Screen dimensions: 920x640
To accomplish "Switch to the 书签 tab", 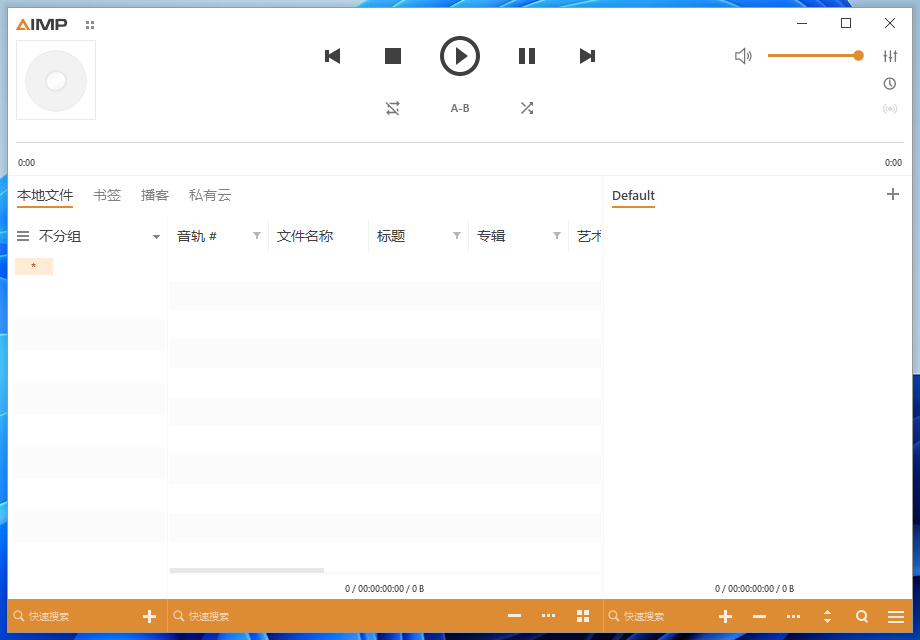I will tap(107, 195).
